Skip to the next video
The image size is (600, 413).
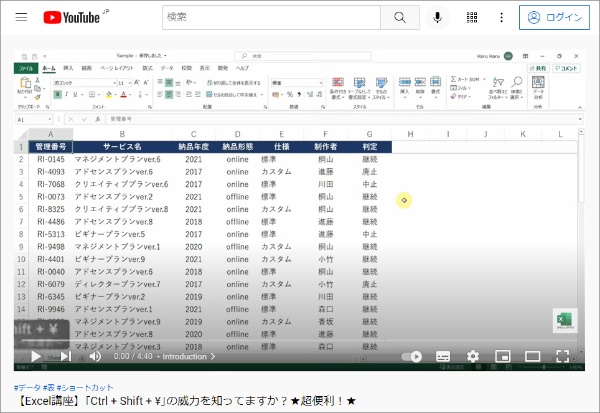(66, 356)
